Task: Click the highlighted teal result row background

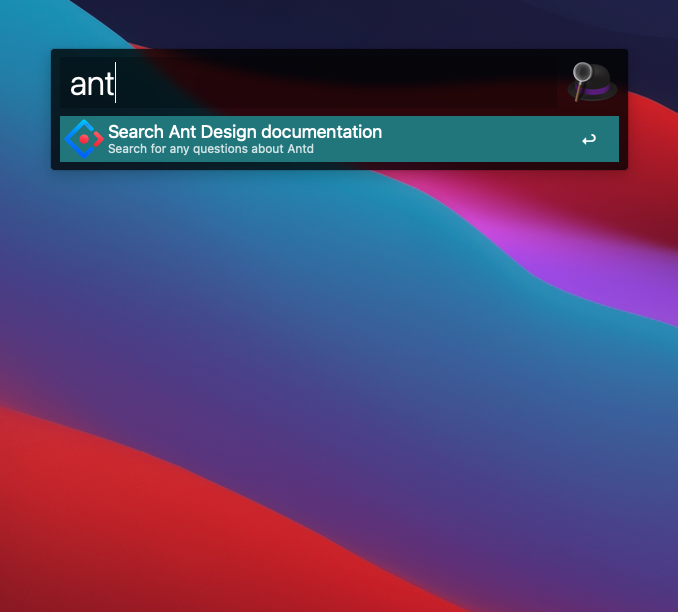Action: click(480, 140)
